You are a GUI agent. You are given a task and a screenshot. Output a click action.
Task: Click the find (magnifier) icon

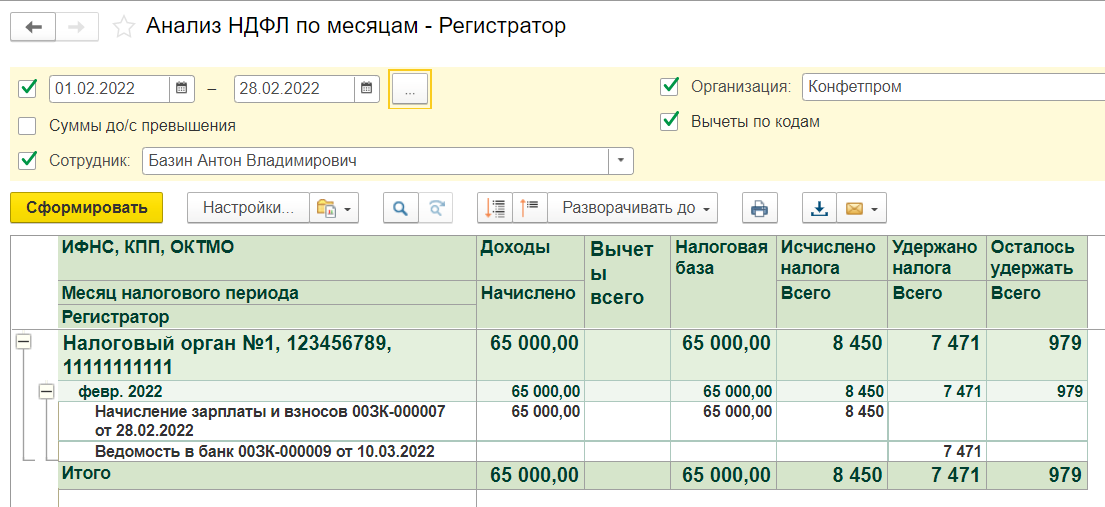(x=400, y=208)
